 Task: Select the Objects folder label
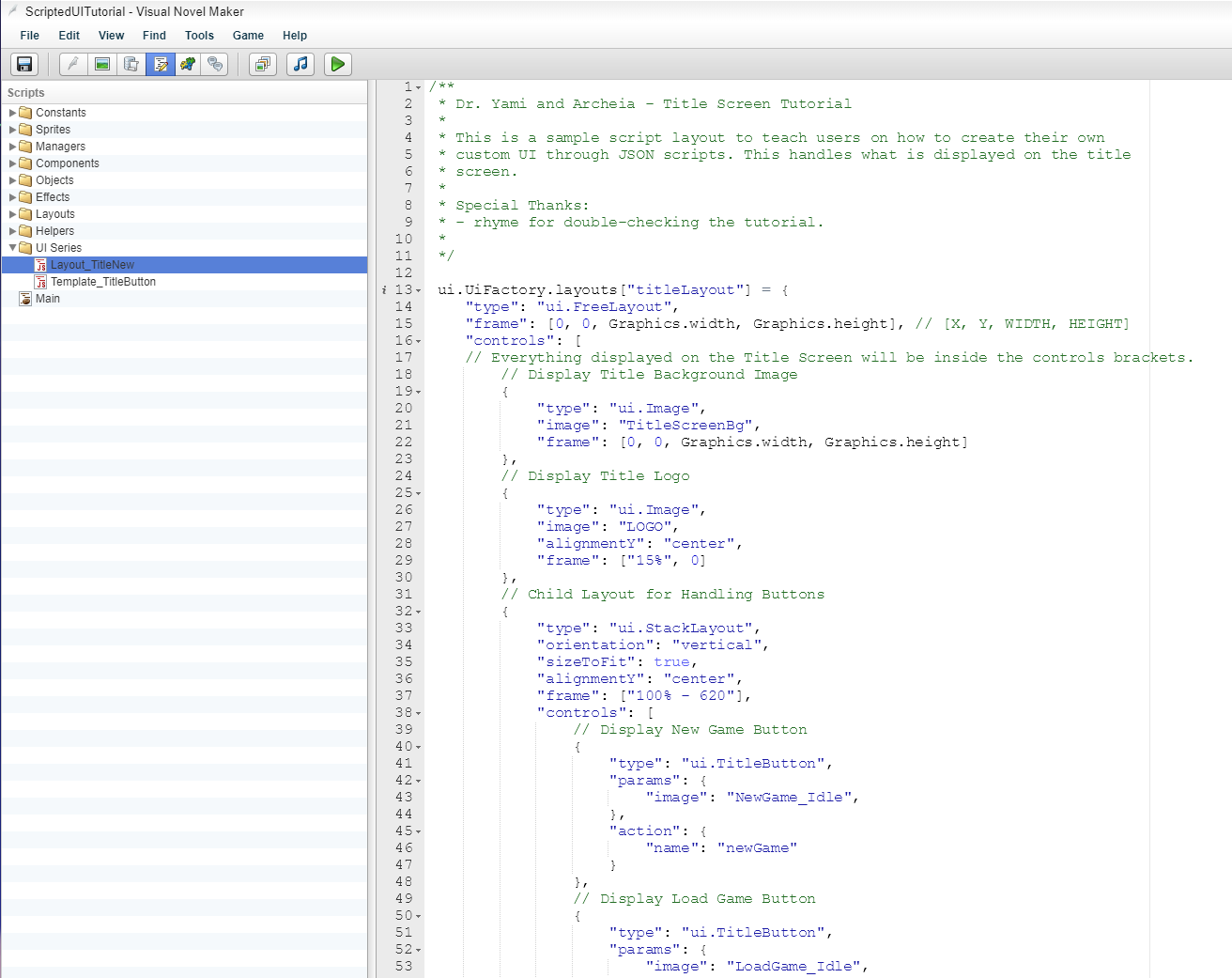click(x=54, y=180)
